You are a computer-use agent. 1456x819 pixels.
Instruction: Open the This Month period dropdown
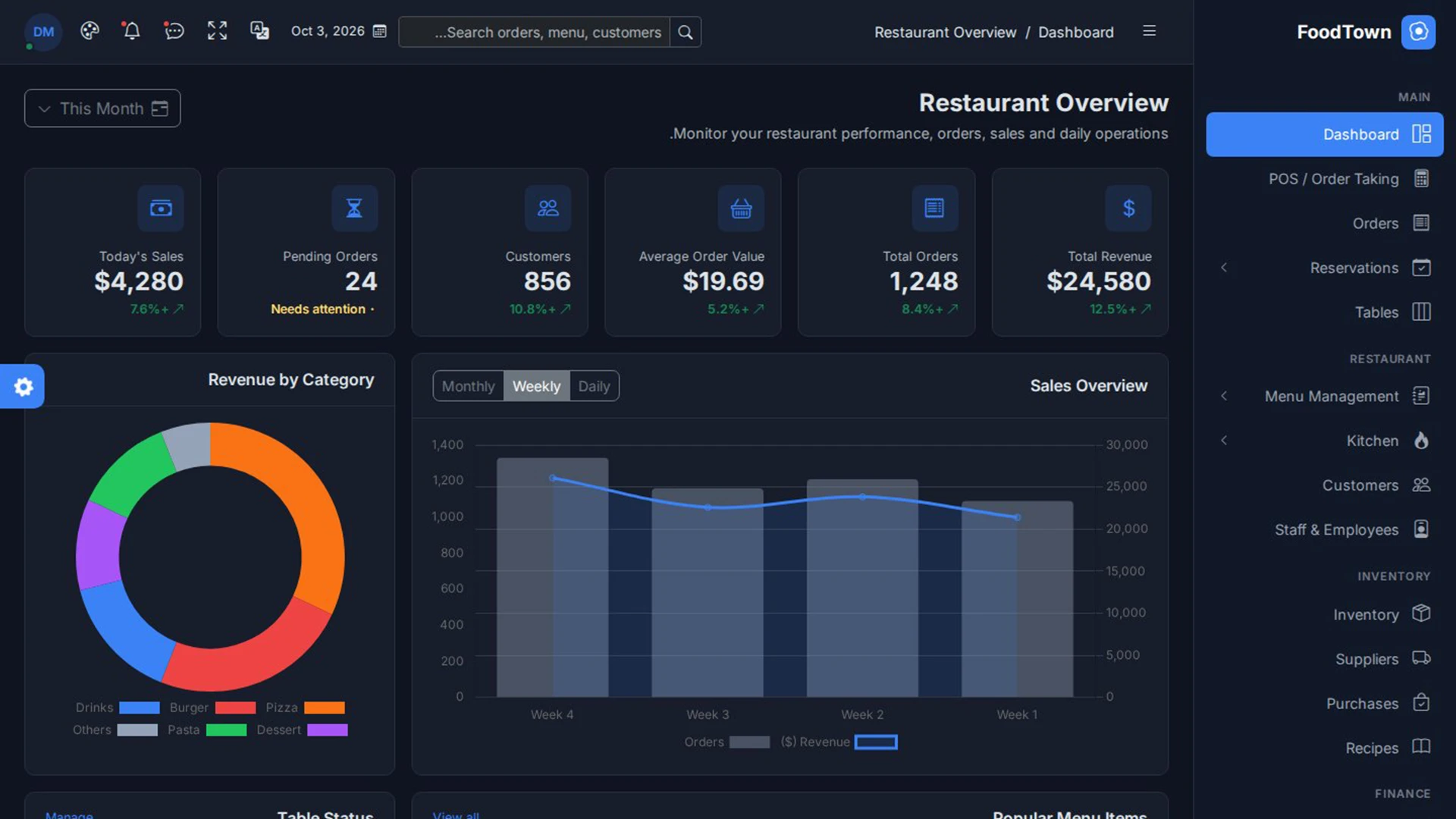pyautogui.click(x=102, y=108)
